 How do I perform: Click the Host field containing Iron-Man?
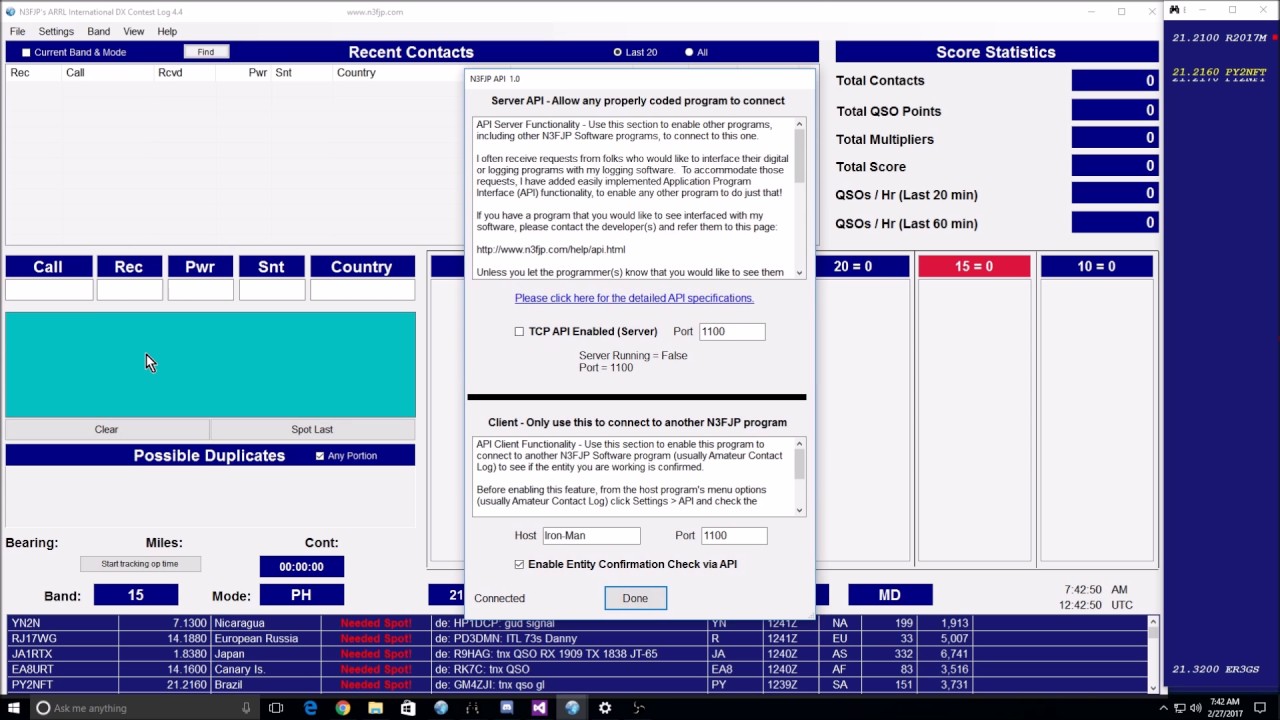point(591,535)
